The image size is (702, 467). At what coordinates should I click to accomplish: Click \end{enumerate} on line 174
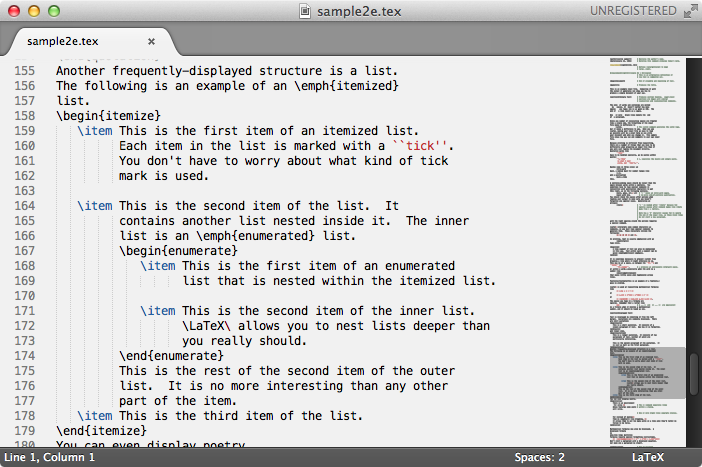point(171,356)
